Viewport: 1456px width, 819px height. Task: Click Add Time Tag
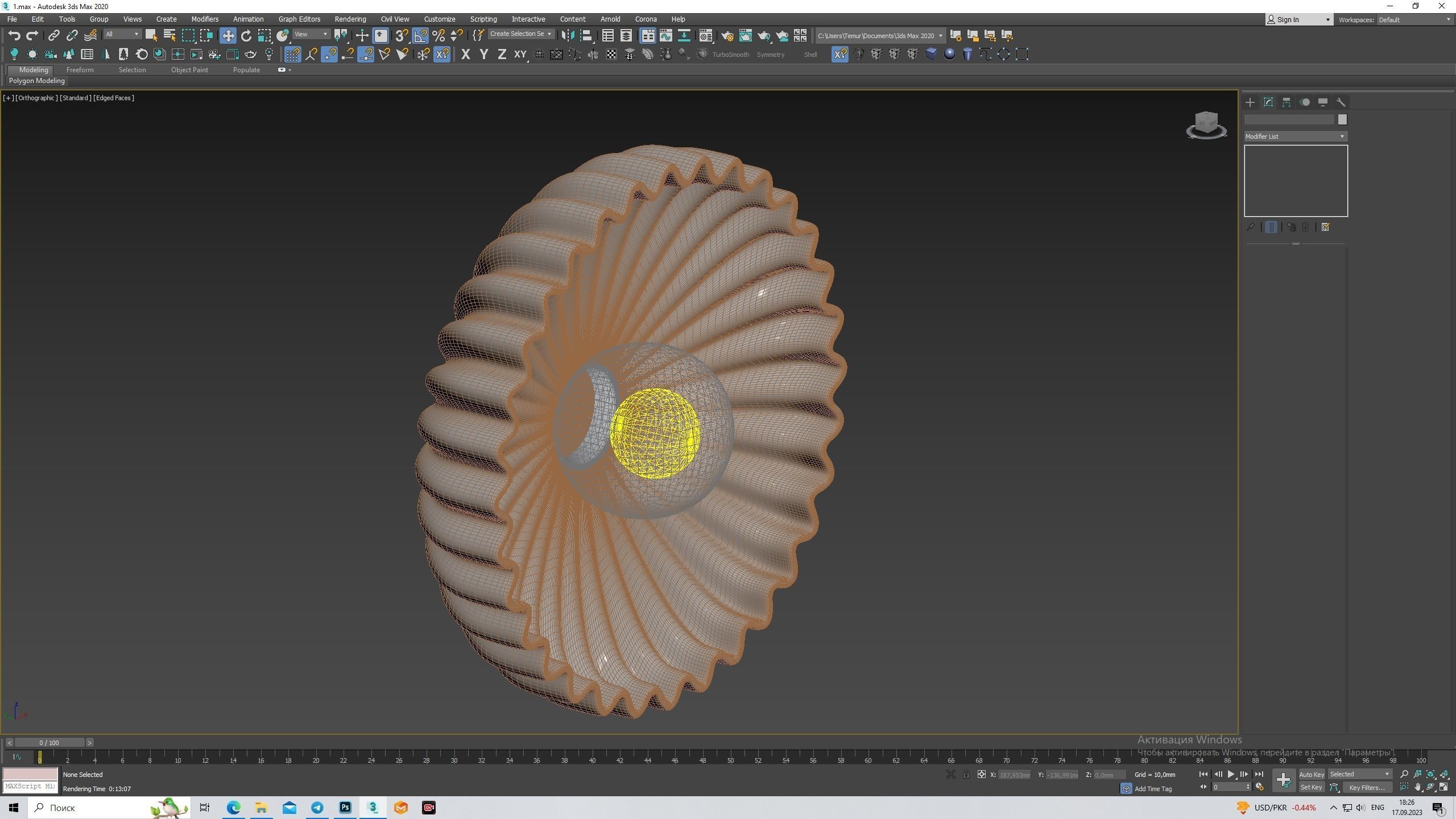(1153, 788)
